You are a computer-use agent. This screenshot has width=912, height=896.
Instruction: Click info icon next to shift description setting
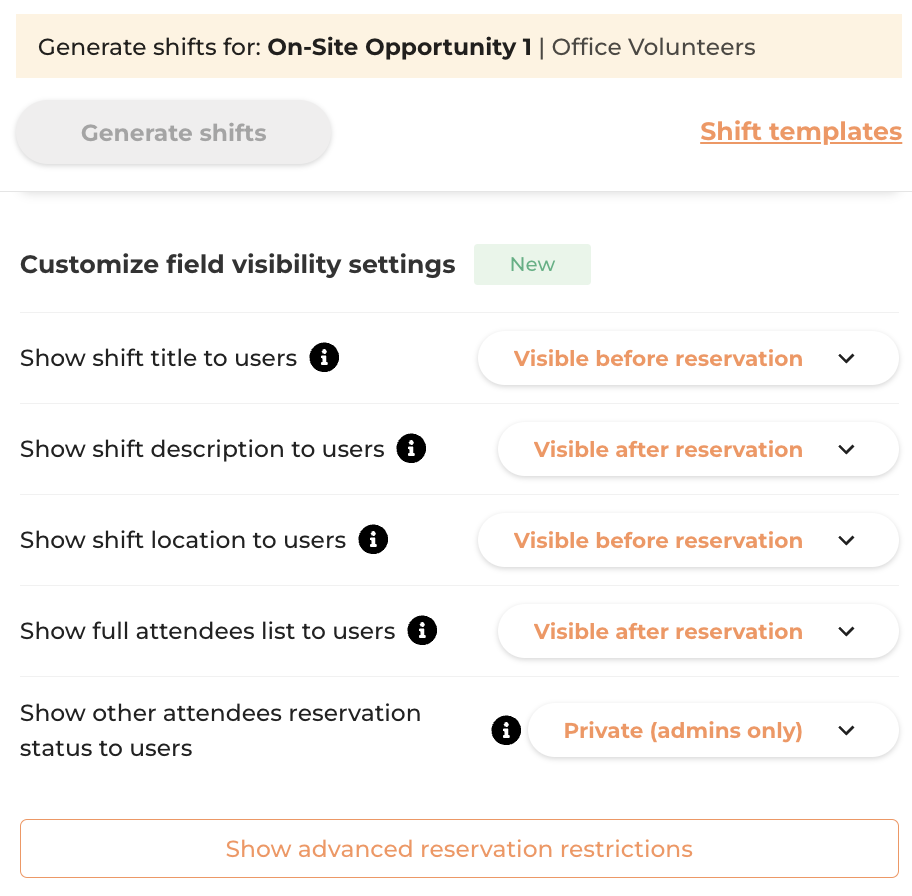(x=411, y=449)
